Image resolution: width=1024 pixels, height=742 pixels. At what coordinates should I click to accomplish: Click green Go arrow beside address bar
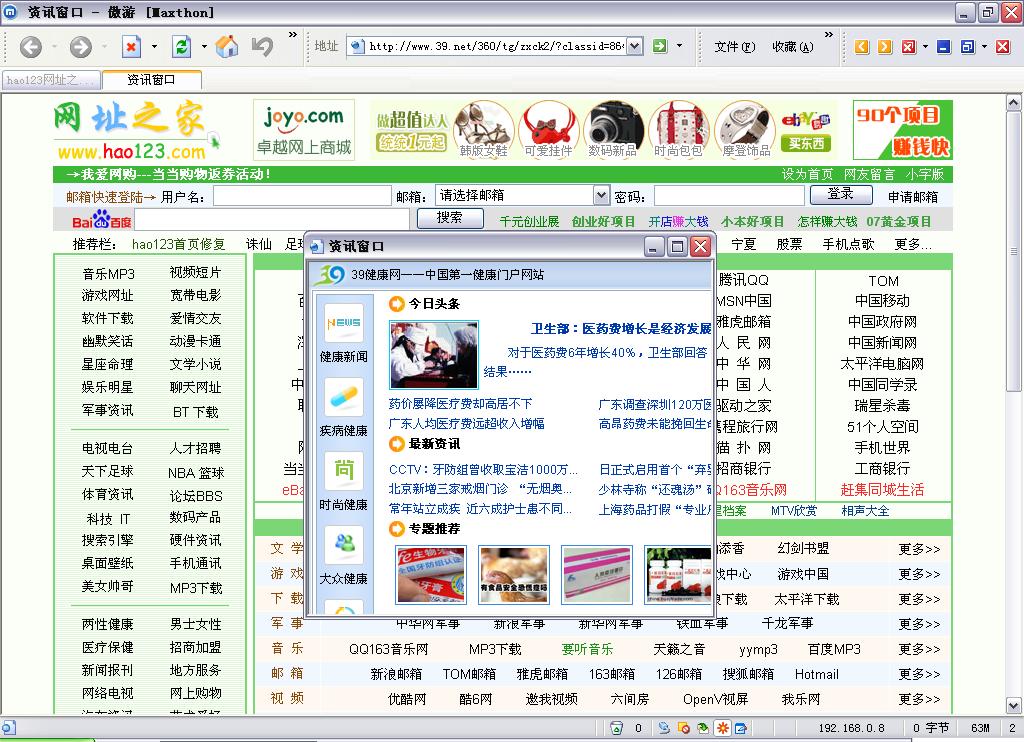(x=660, y=45)
